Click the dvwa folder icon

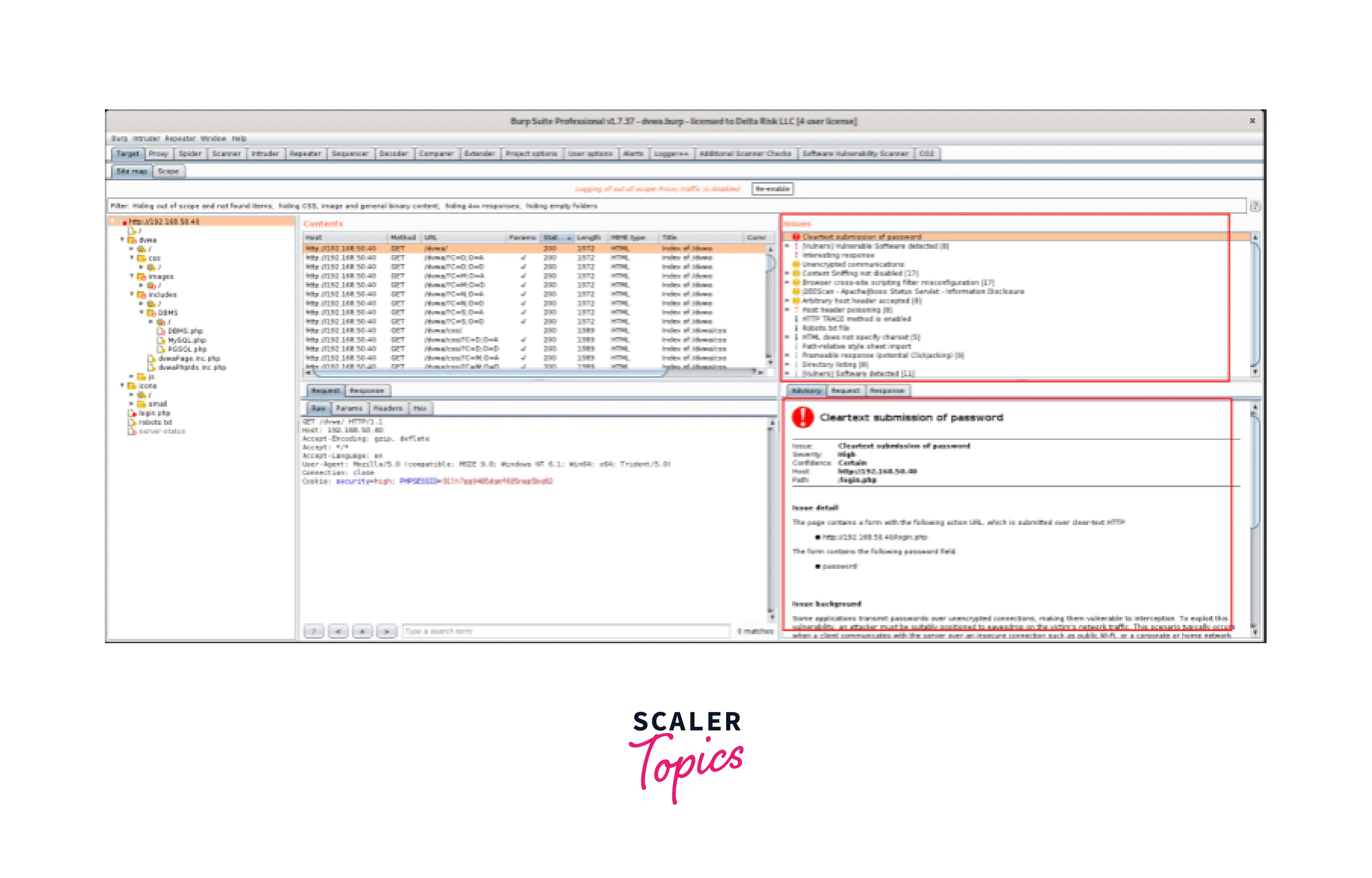tap(132, 240)
